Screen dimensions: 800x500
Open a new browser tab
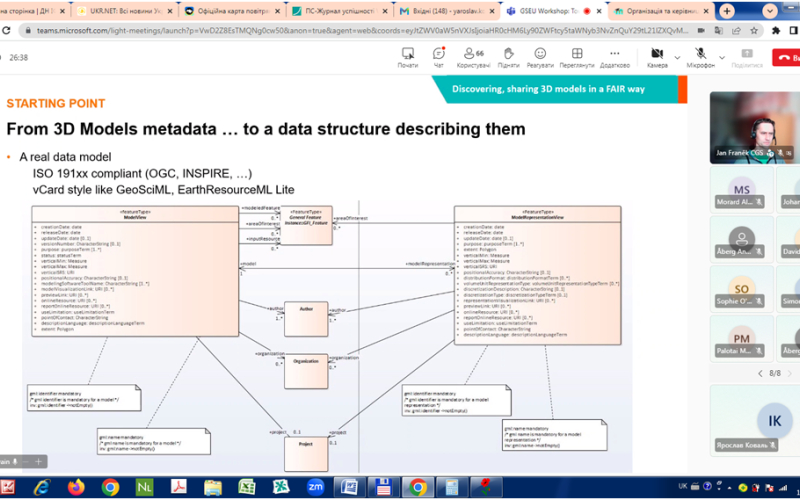(727, 11)
